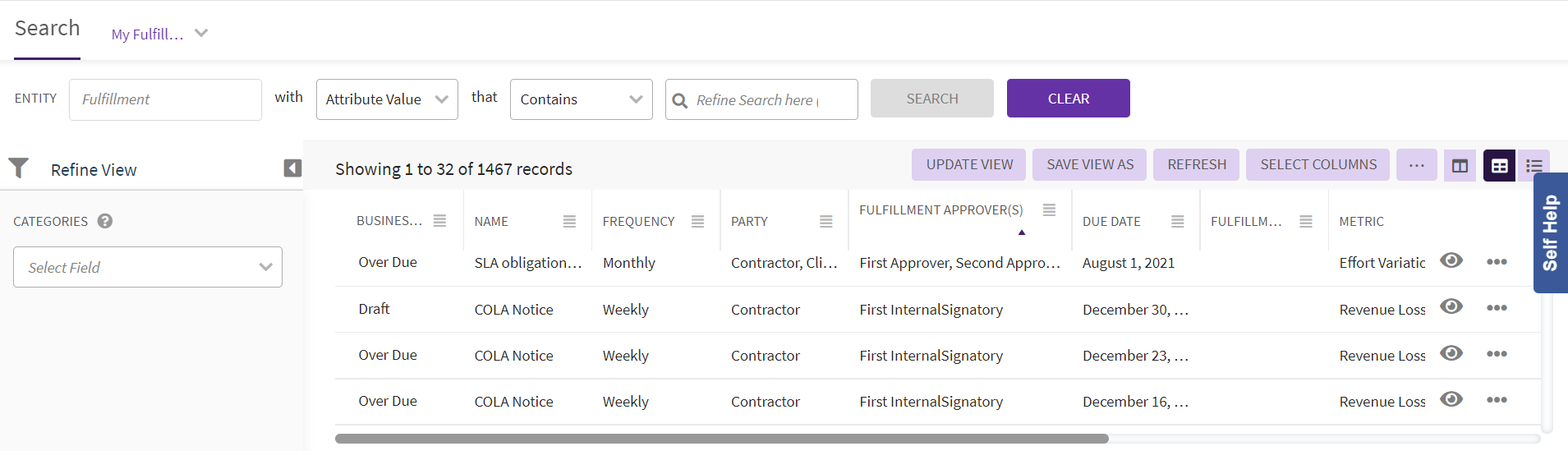Screen dimensions: 1568x451
Task: Click the SELECT COLUMNS button
Action: (1317, 164)
